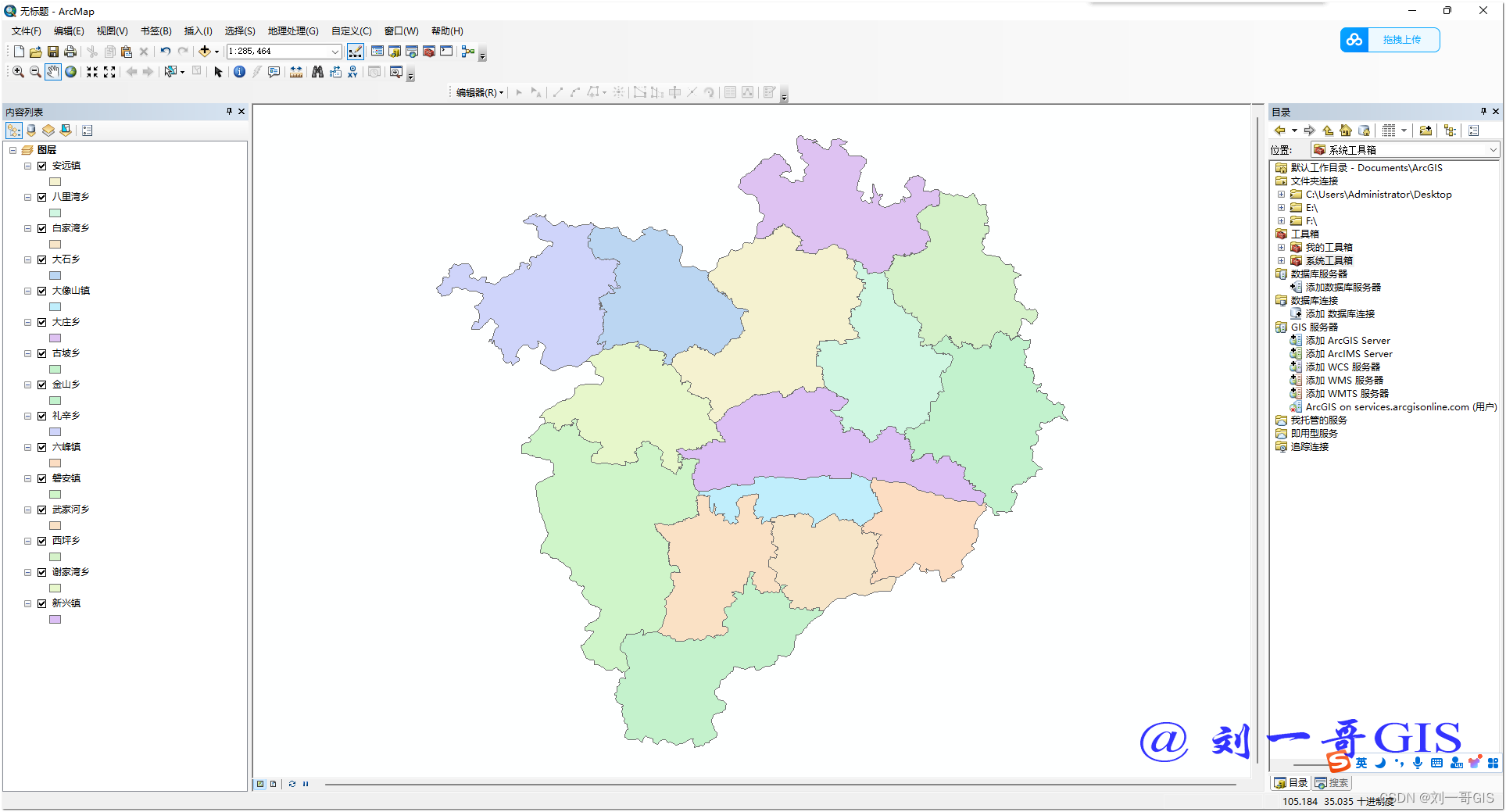Screen dimensions: 1506x812
Task: Save the current map document
Action: (53, 52)
